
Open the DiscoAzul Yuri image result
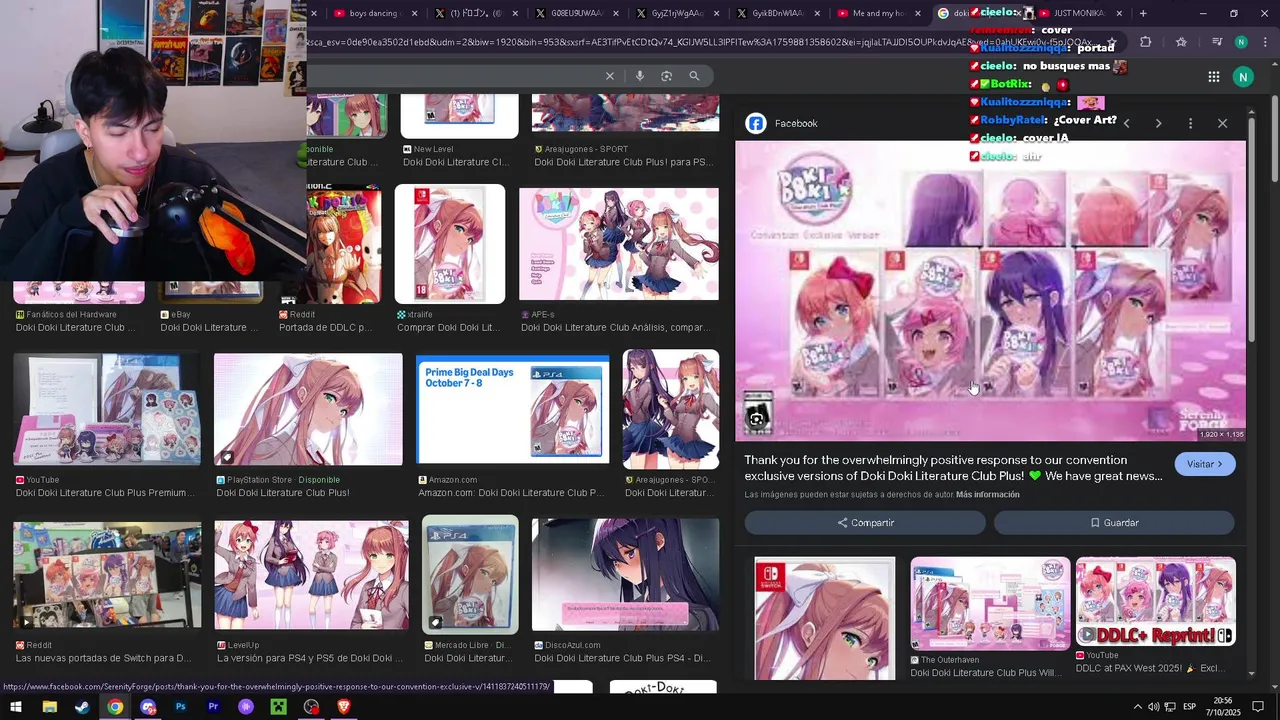[x=625, y=574]
